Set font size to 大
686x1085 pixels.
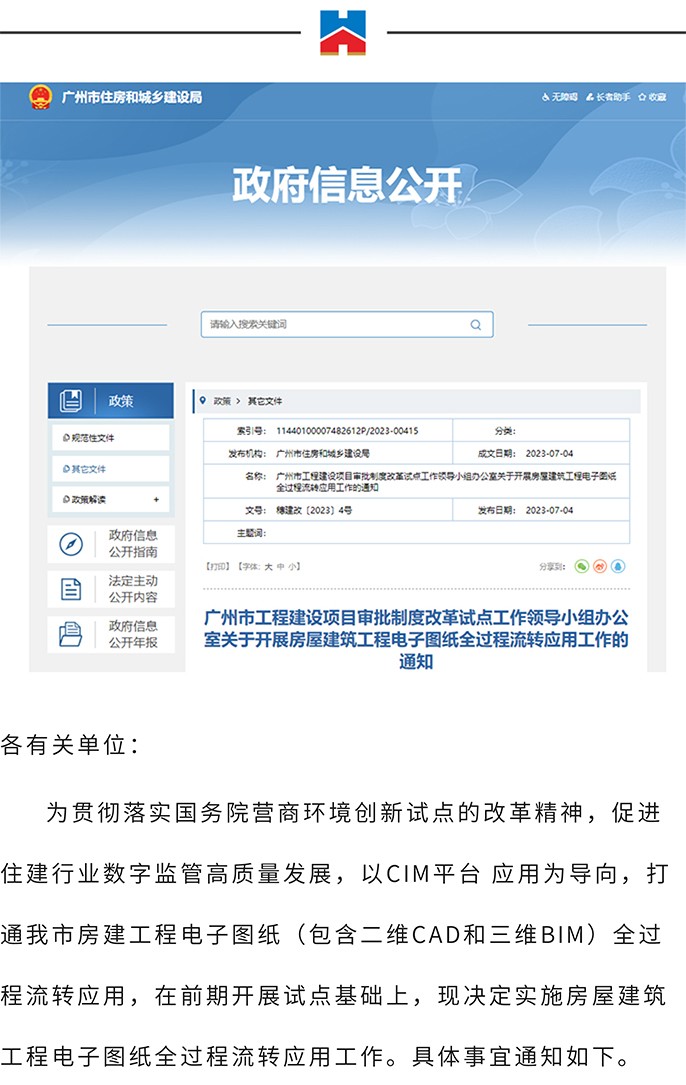[x=268, y=566]
